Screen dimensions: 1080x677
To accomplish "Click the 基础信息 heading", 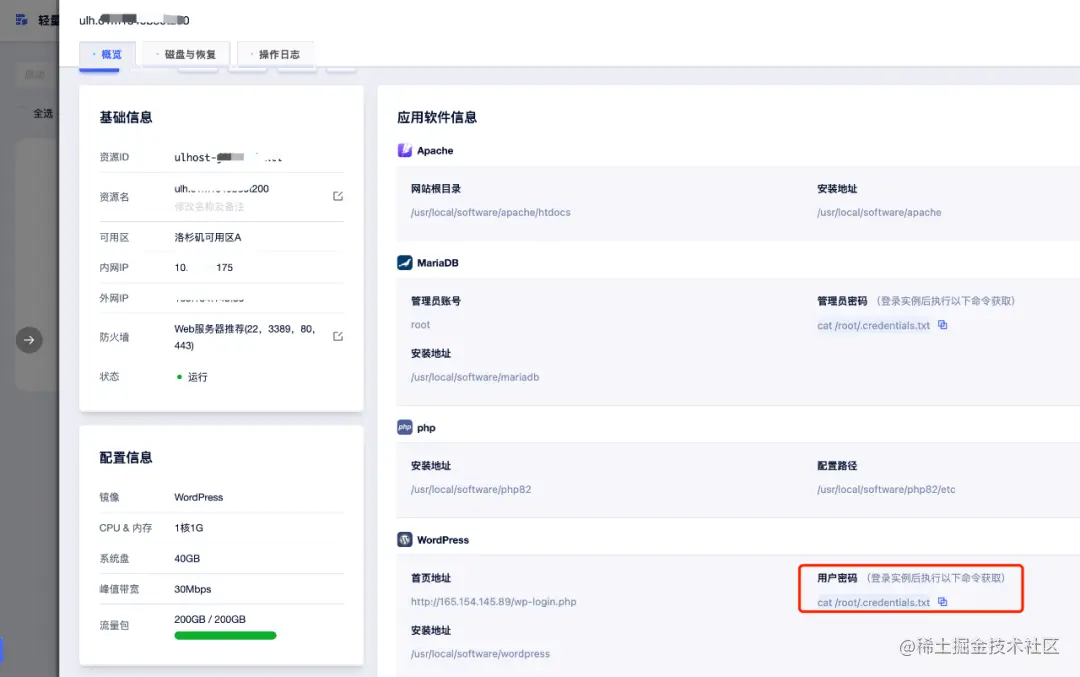I will click(125, 117).
